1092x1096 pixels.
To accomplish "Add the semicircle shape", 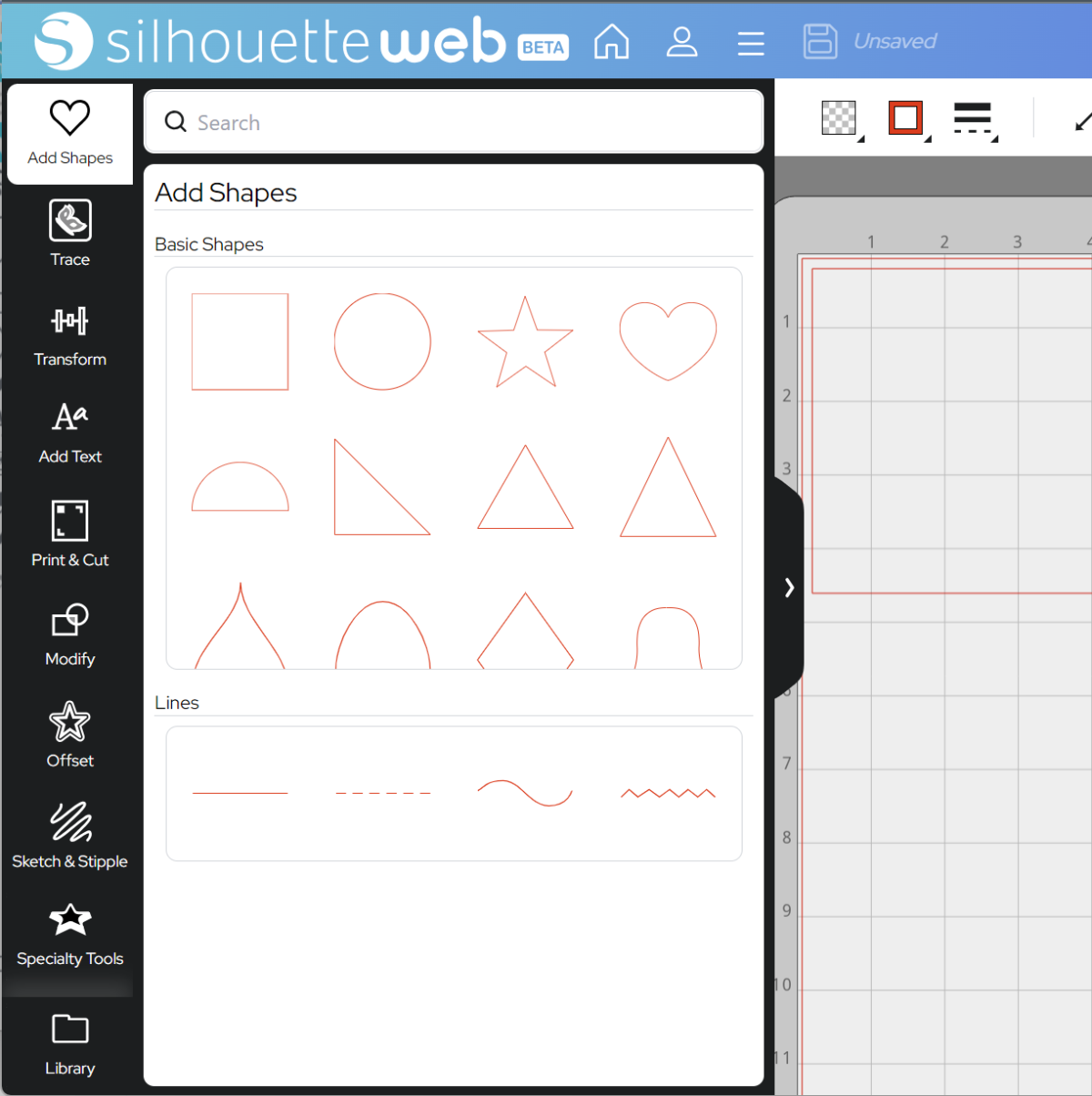I will click(240, 487).
